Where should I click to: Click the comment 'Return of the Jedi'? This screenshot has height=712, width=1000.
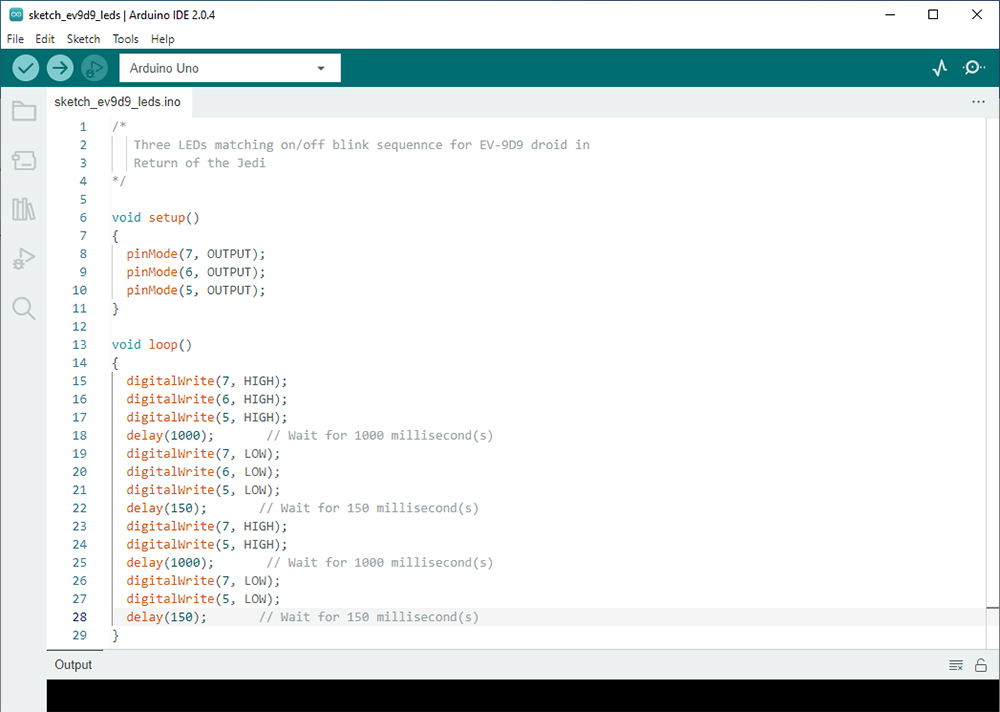(200, 163)
